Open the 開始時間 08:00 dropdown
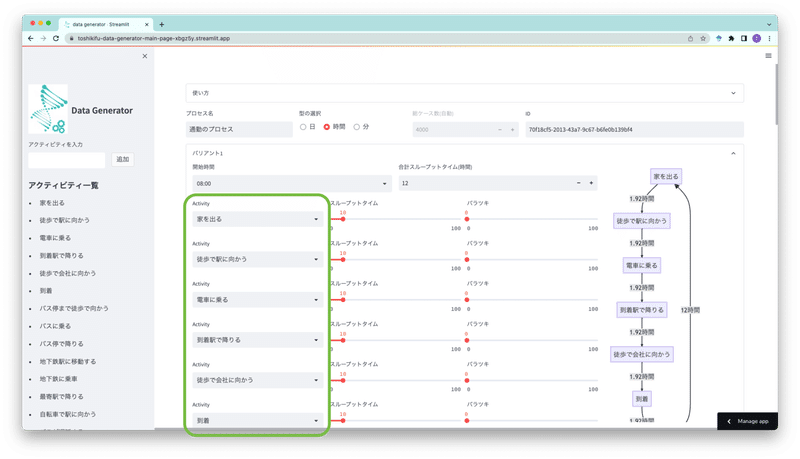The width and height of the screenshot is (800, 459). click(292, 184)
